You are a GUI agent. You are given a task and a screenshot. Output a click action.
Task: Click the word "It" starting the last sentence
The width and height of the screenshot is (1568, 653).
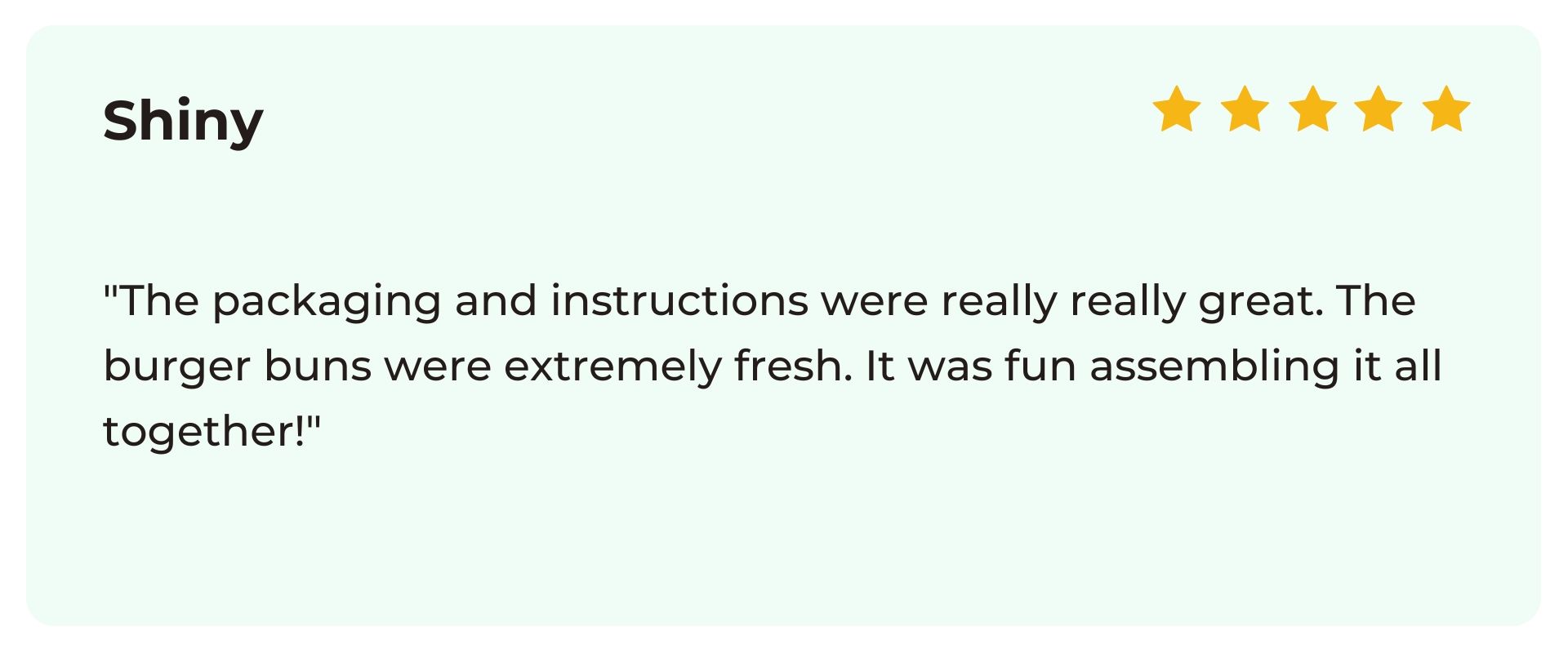880,366
